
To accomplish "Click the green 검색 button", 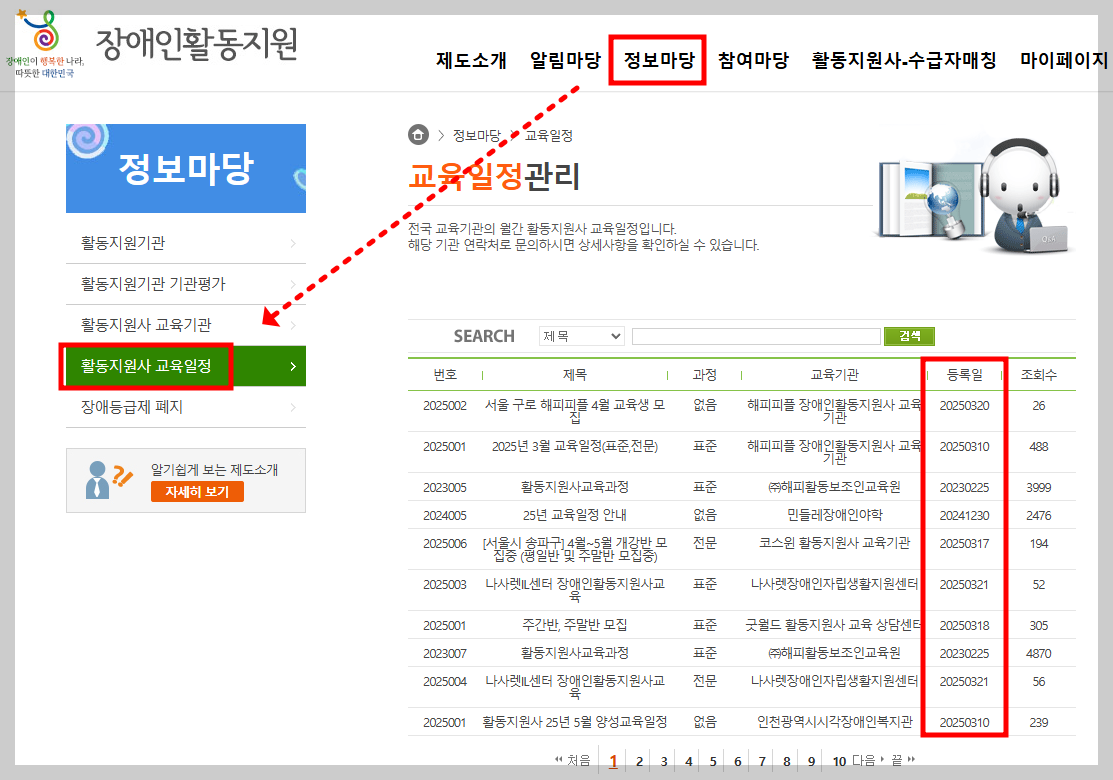I will coord(909,336).
